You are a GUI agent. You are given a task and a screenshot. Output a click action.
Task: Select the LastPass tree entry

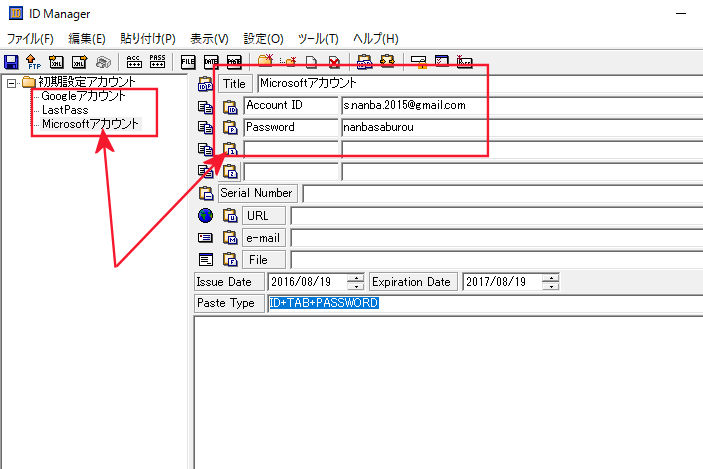tap(65, 110)
